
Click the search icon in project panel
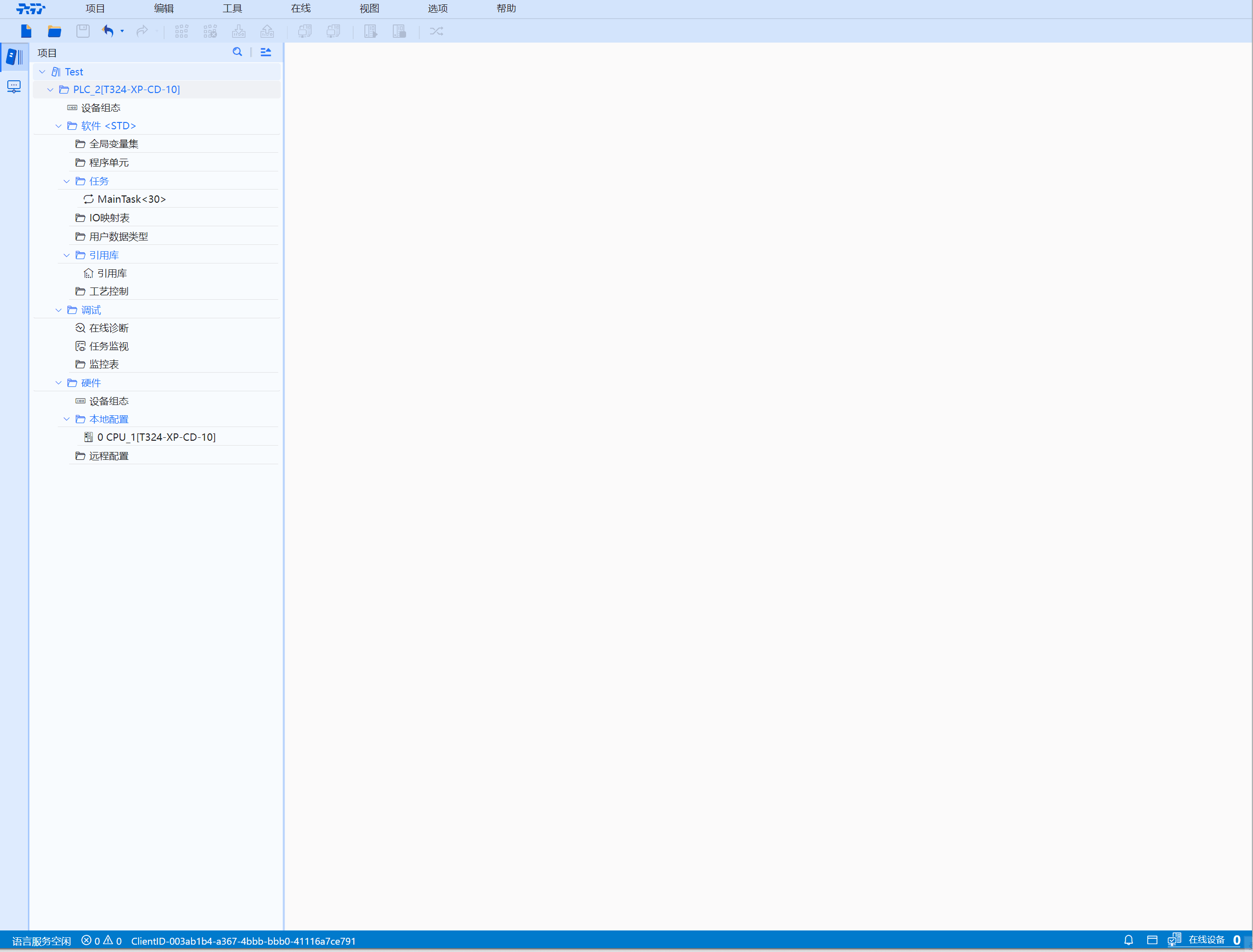coord(238,52)
